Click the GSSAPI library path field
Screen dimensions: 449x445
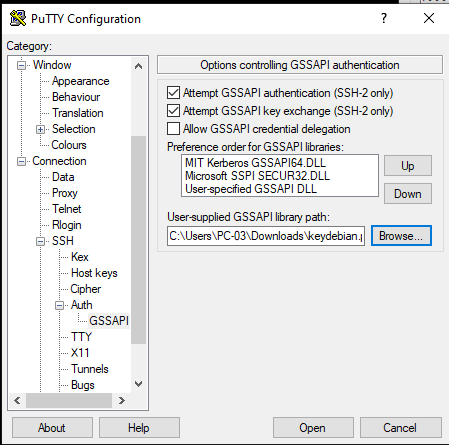266,236
